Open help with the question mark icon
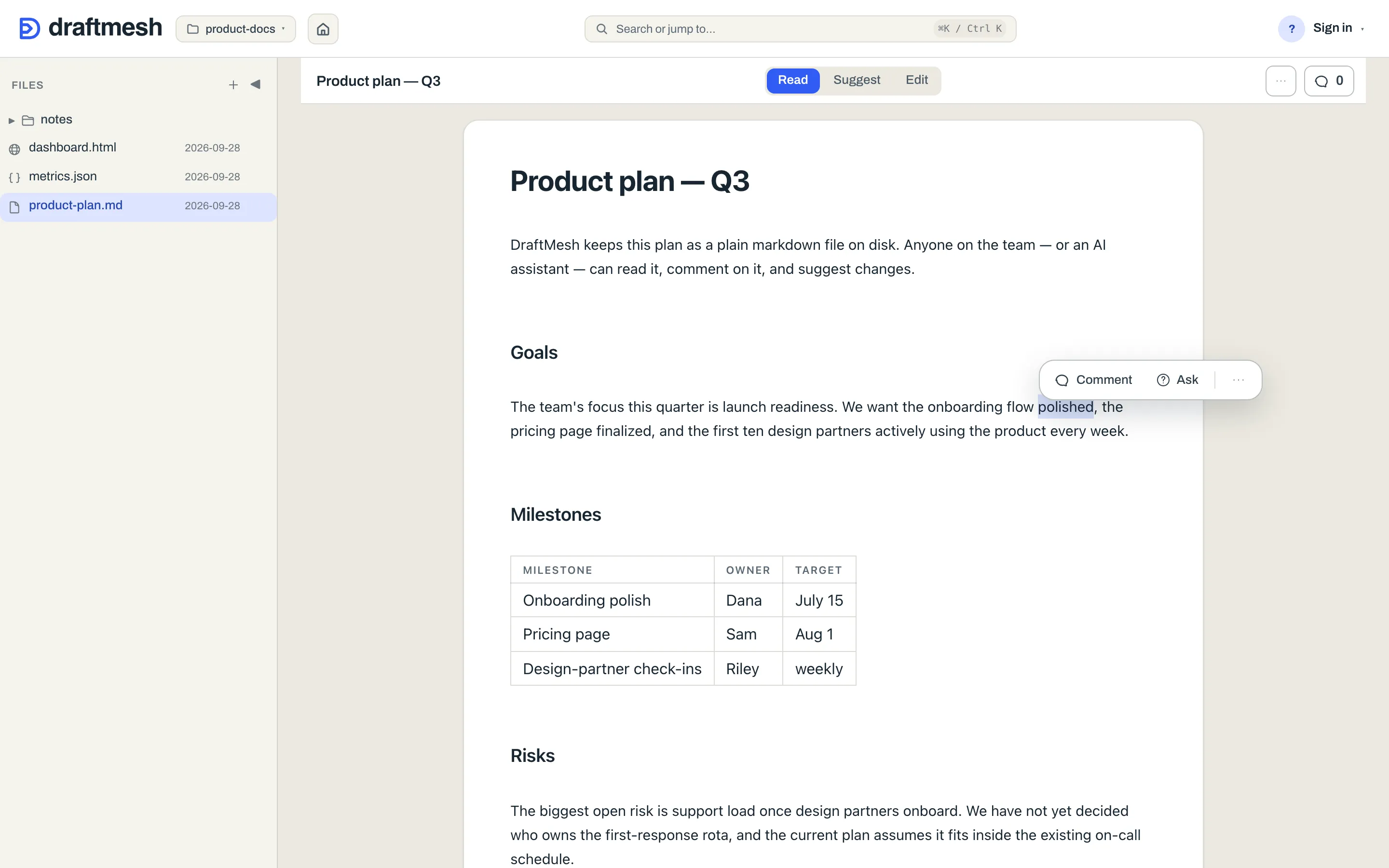Viewport: 1389px width, 868px height. pyautogui.click(x=1291, y=29)
